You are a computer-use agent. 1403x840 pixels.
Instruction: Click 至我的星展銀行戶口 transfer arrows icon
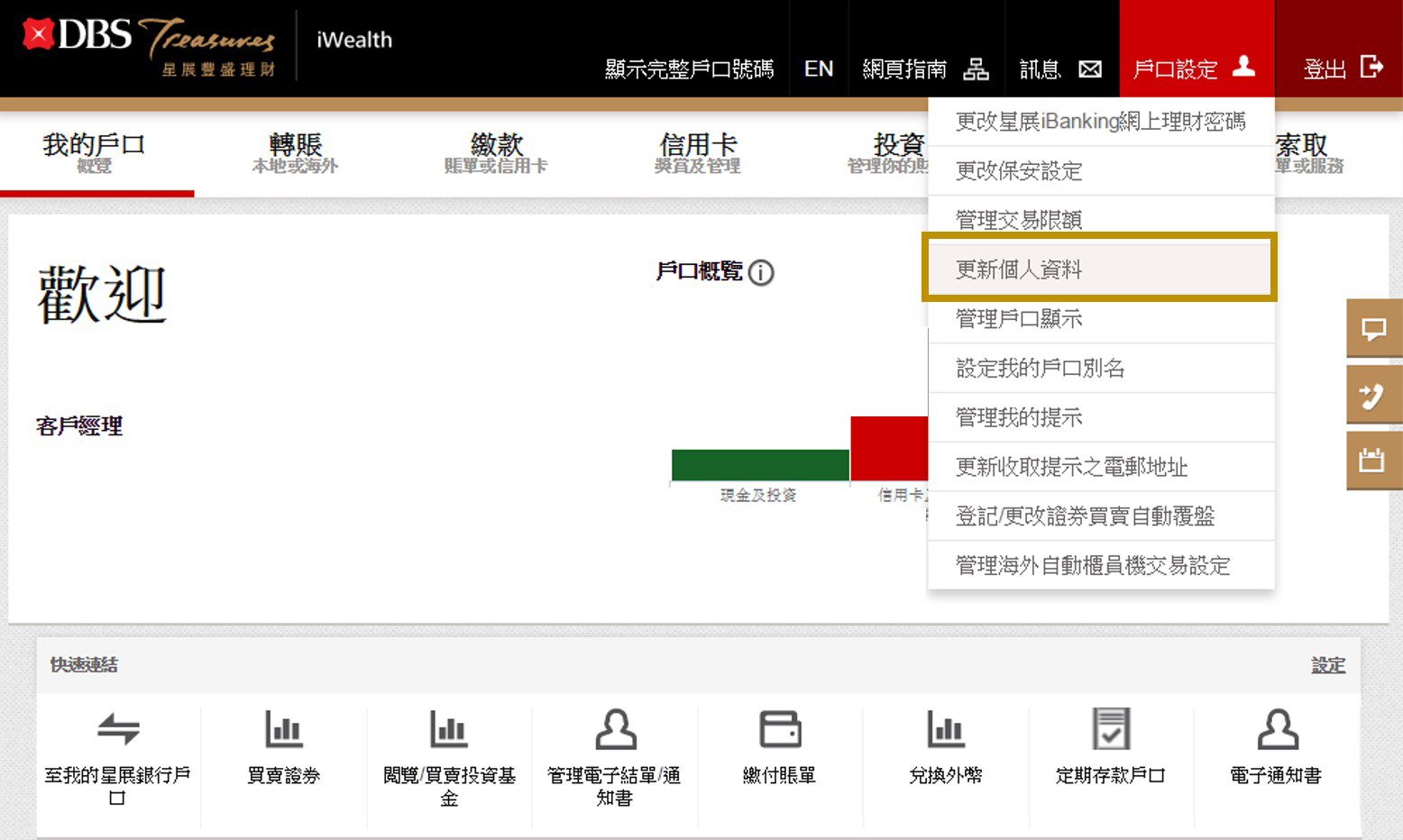(x=118, y=729)
